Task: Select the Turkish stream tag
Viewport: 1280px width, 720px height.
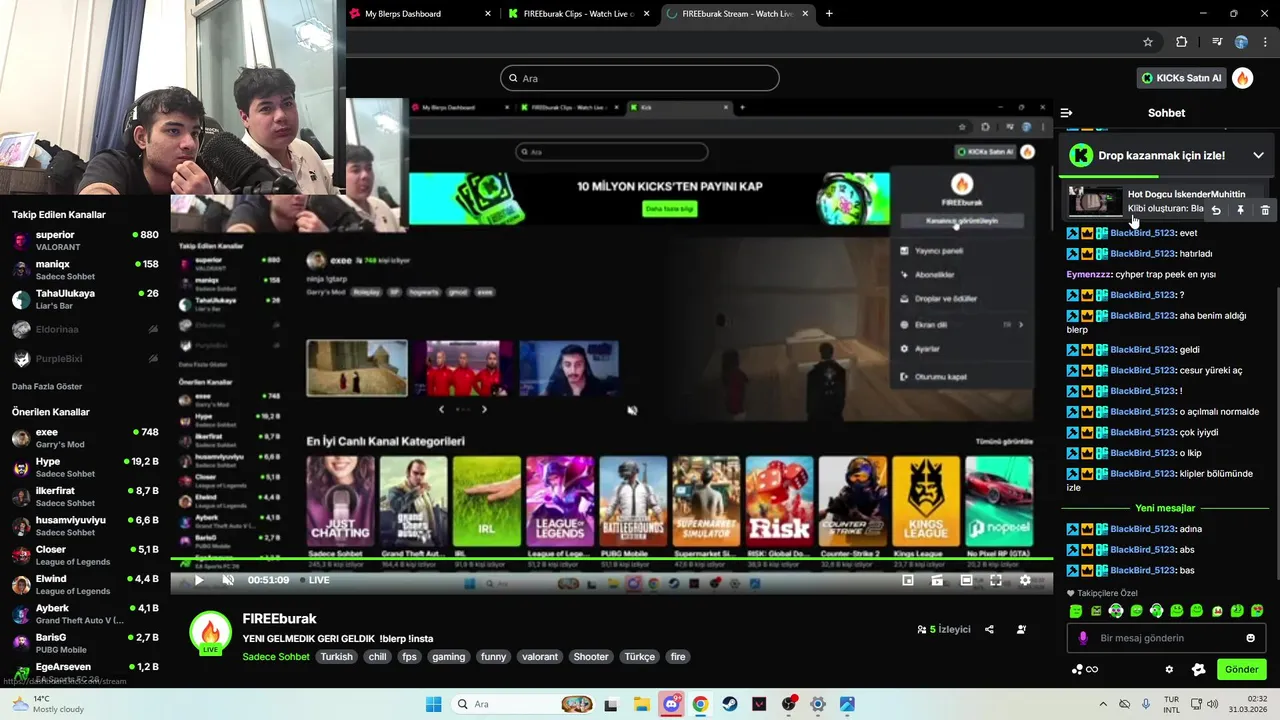Action: 337,657
